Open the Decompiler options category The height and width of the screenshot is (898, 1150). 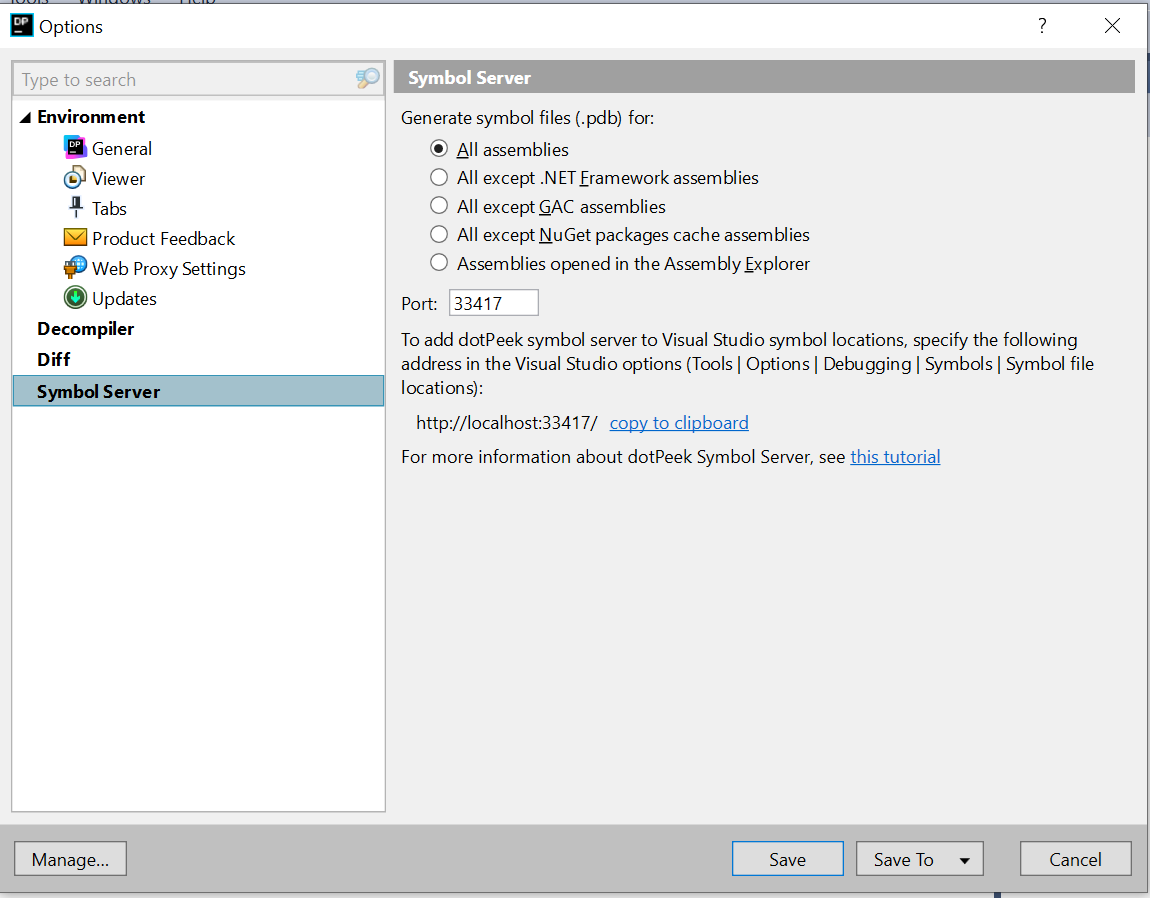tap(86, 329)
